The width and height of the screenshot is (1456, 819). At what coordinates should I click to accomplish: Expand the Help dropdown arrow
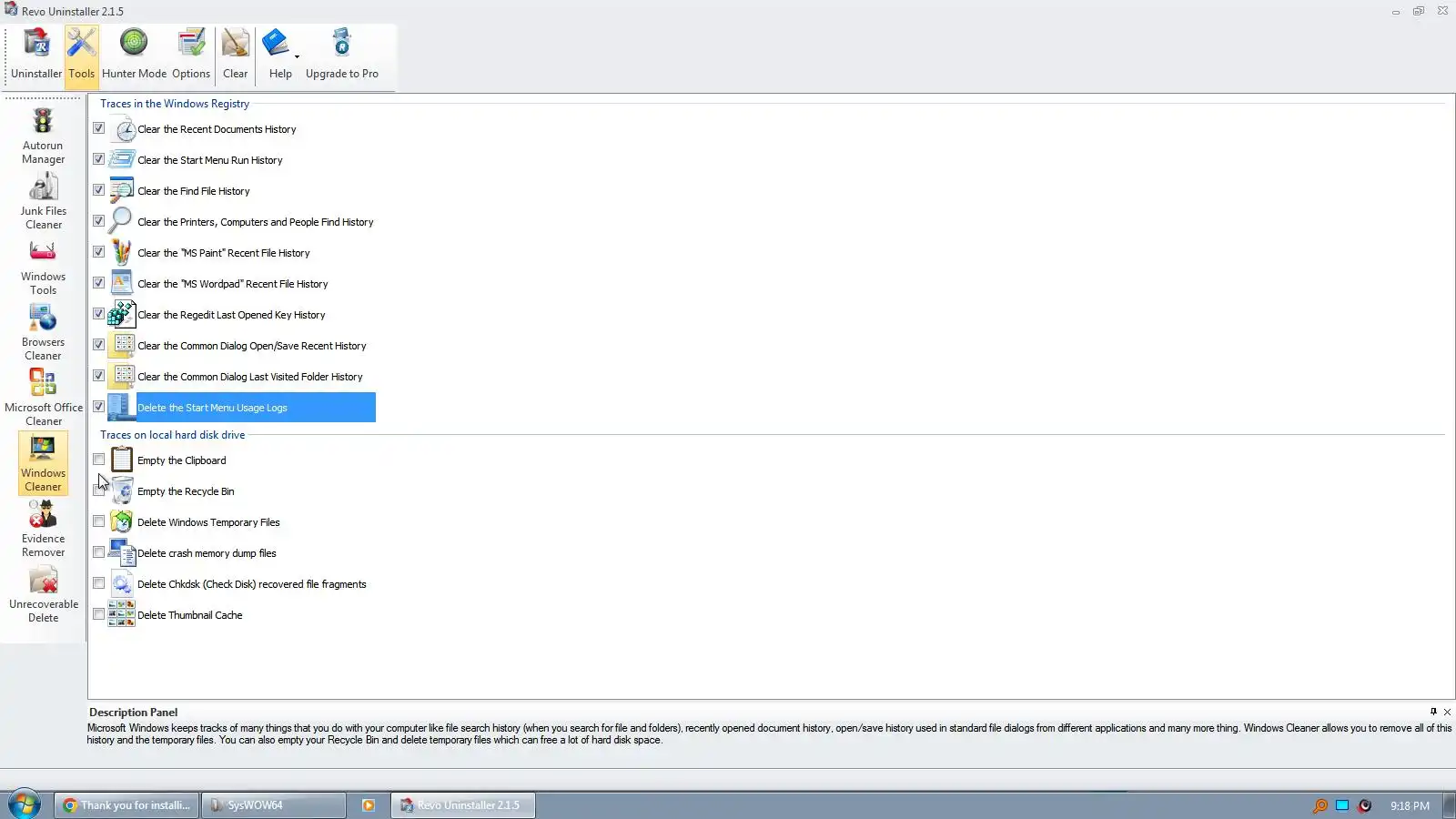tap(297, 56)
